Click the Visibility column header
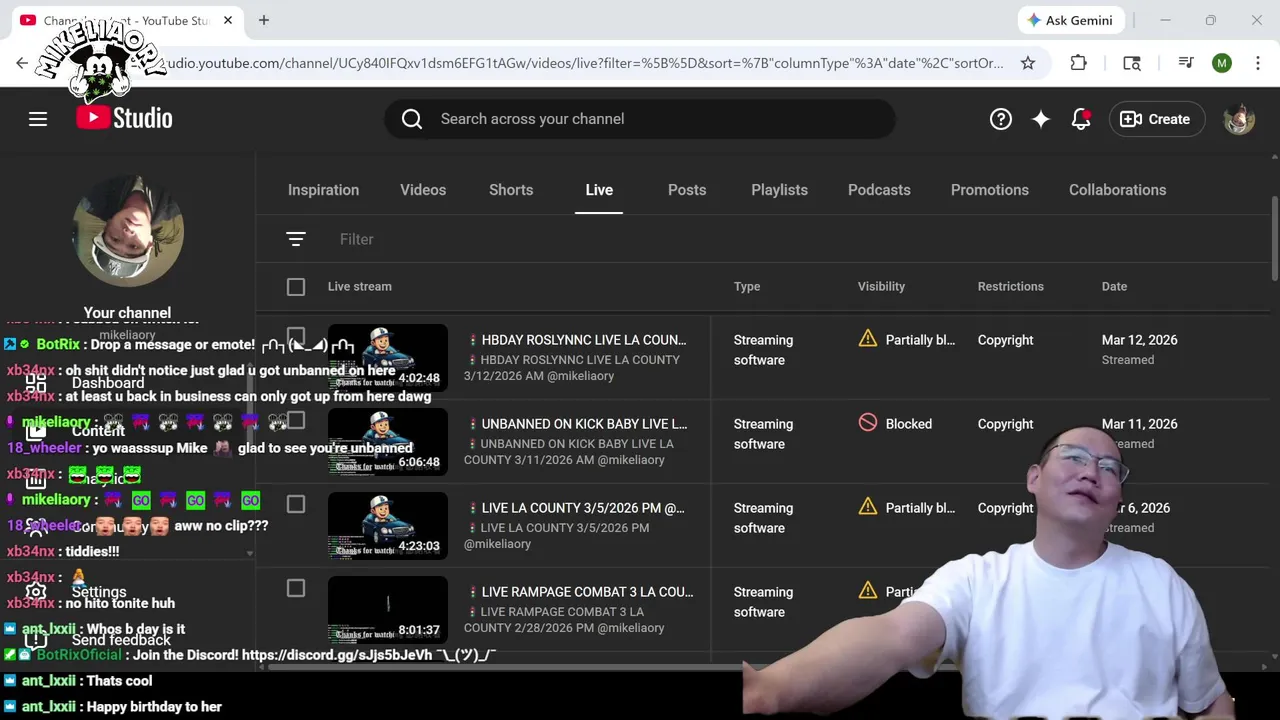 tap(881, 287)
